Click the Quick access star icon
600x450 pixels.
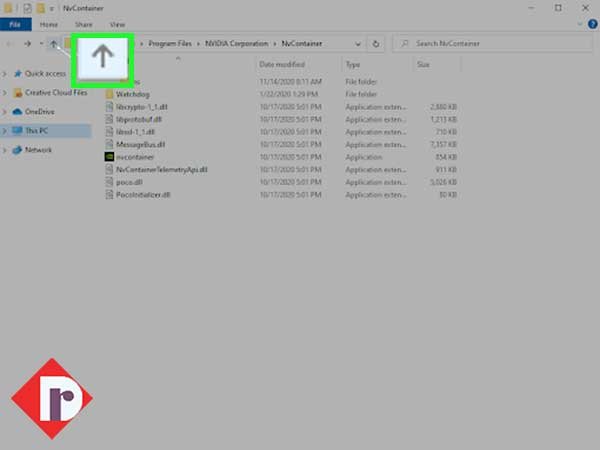click(x=18, y=73)
